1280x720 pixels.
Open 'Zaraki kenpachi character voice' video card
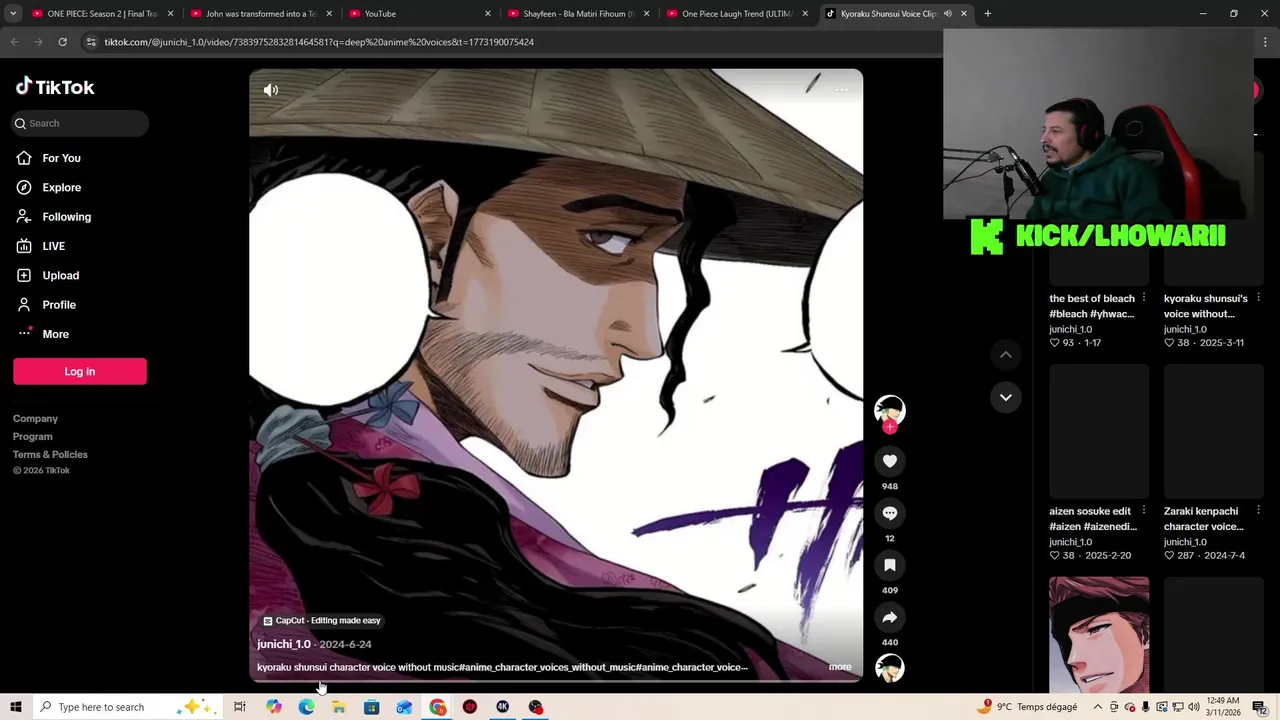1213,431
